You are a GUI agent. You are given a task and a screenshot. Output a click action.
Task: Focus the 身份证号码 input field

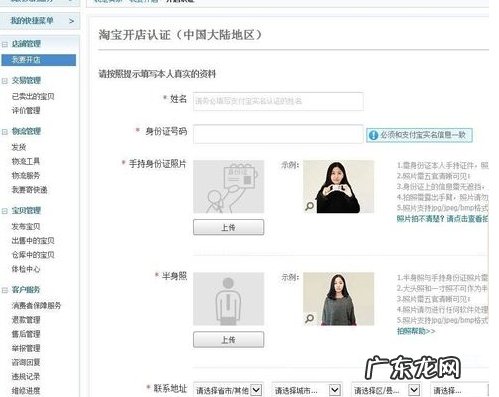[x=278, y=134]
